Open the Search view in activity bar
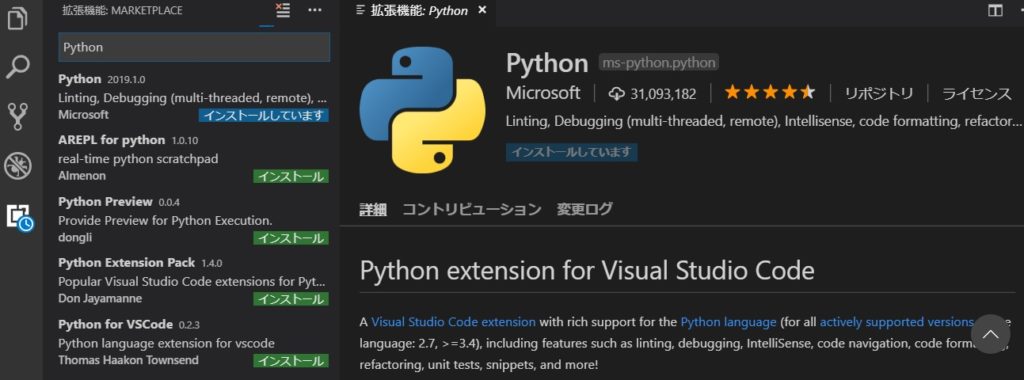The height and width of the screenshot is (380, 1024). 18,67
